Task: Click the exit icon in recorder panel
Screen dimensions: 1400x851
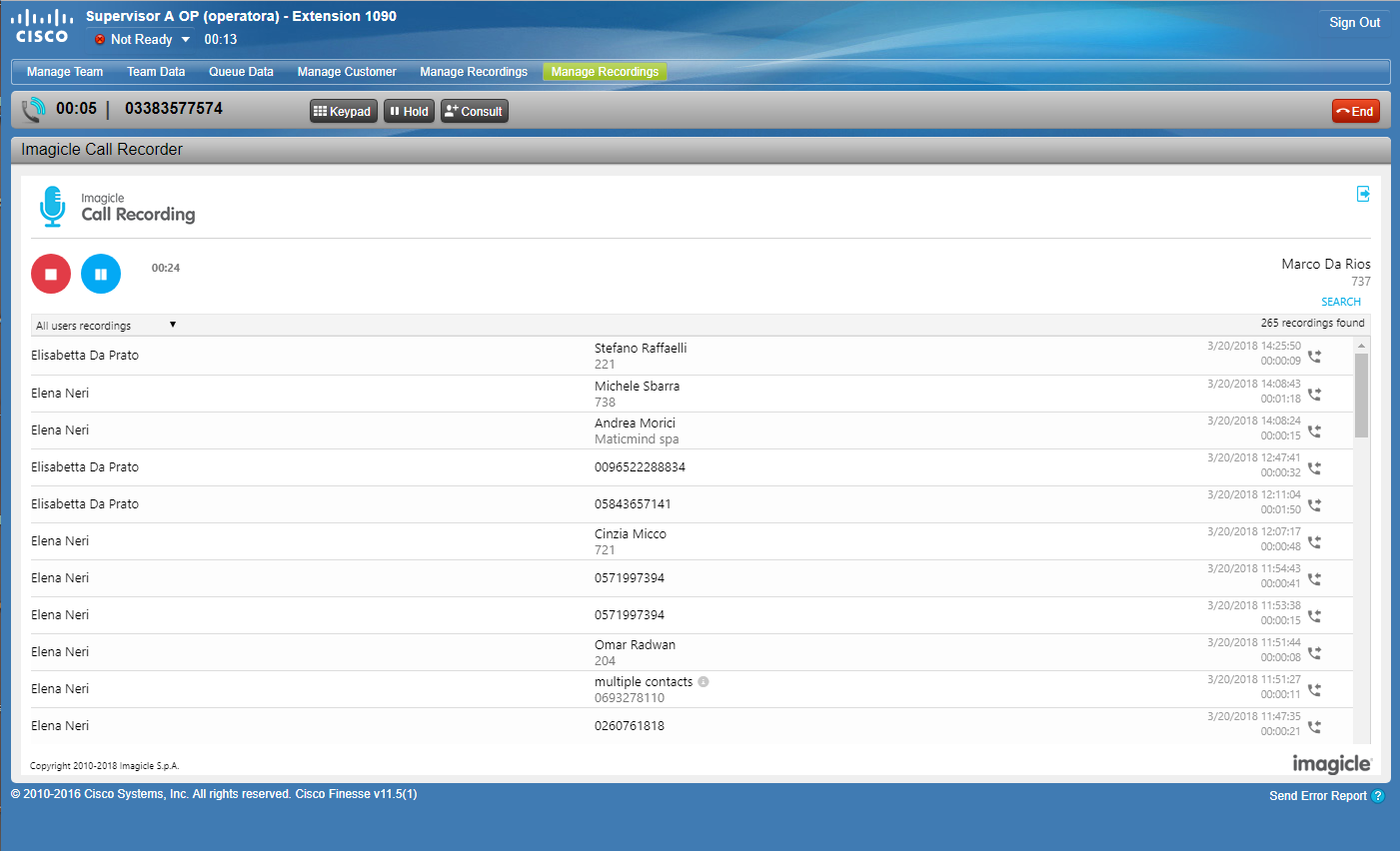Action: click(1363, 194)
